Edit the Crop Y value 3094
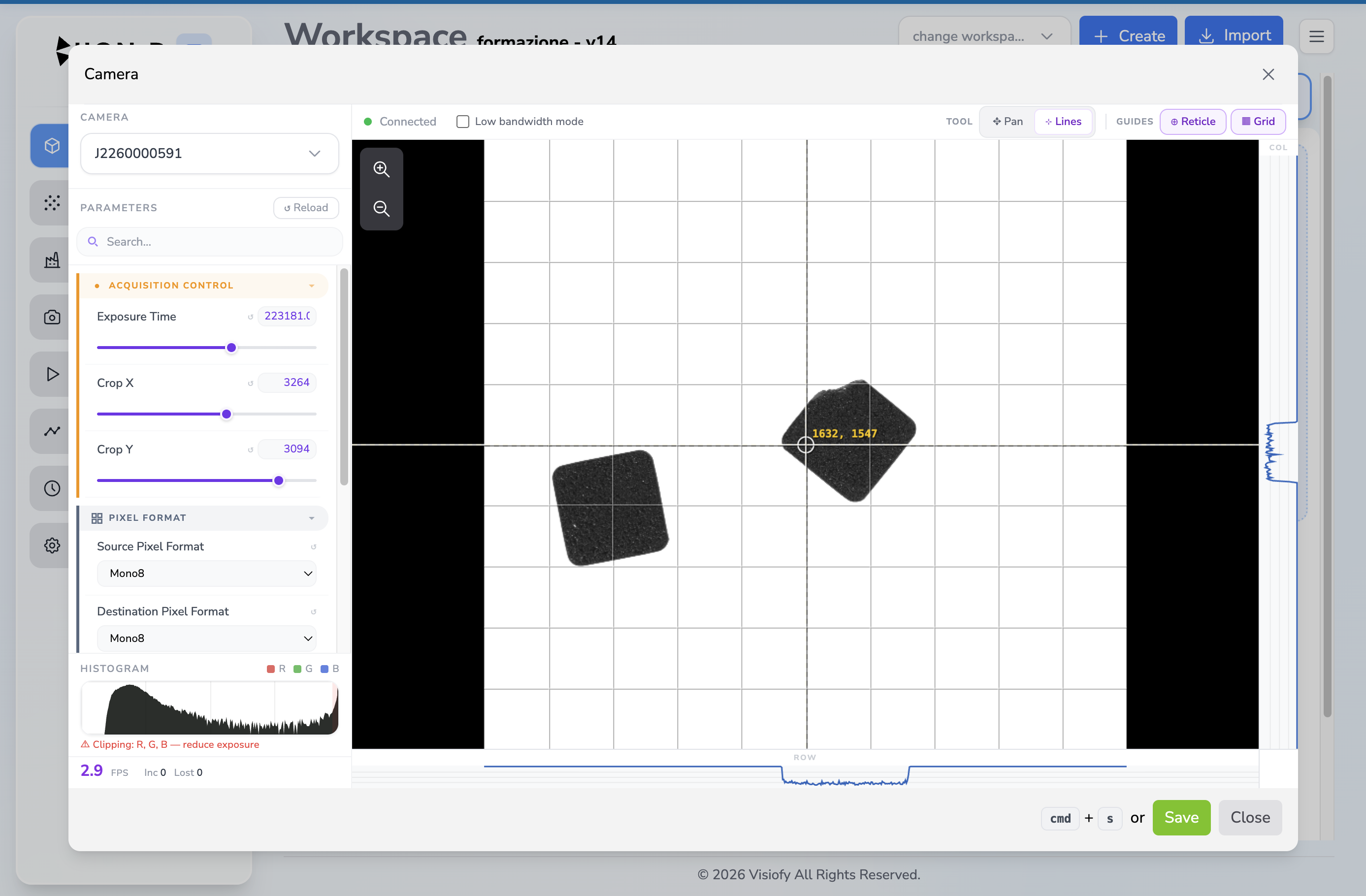 click(287, 449)
